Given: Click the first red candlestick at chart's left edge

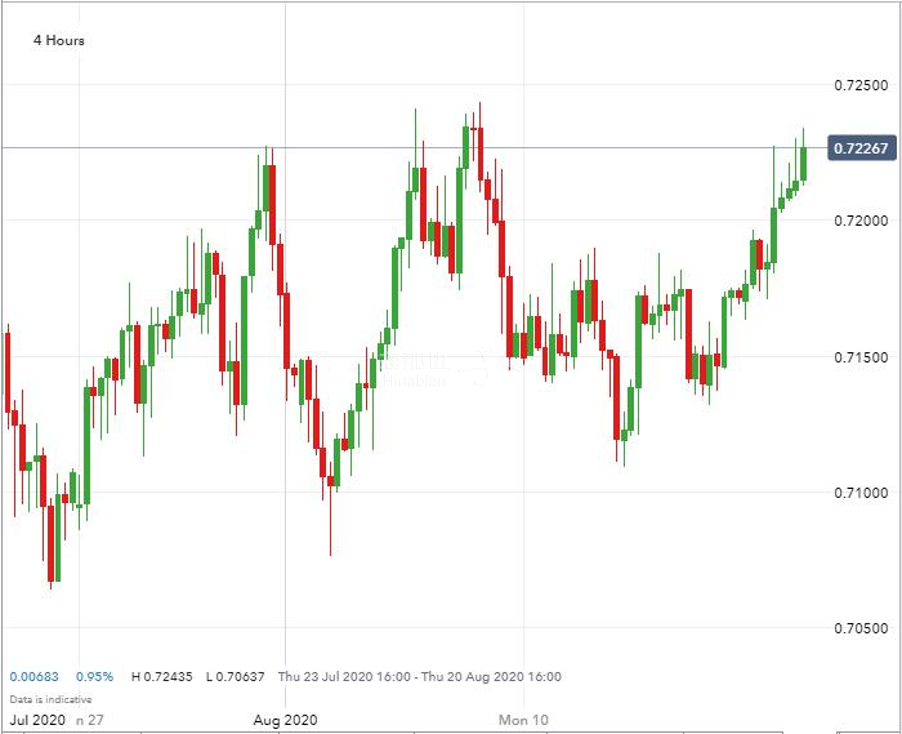Looking at the screenshot, I should tap(7, 370).
